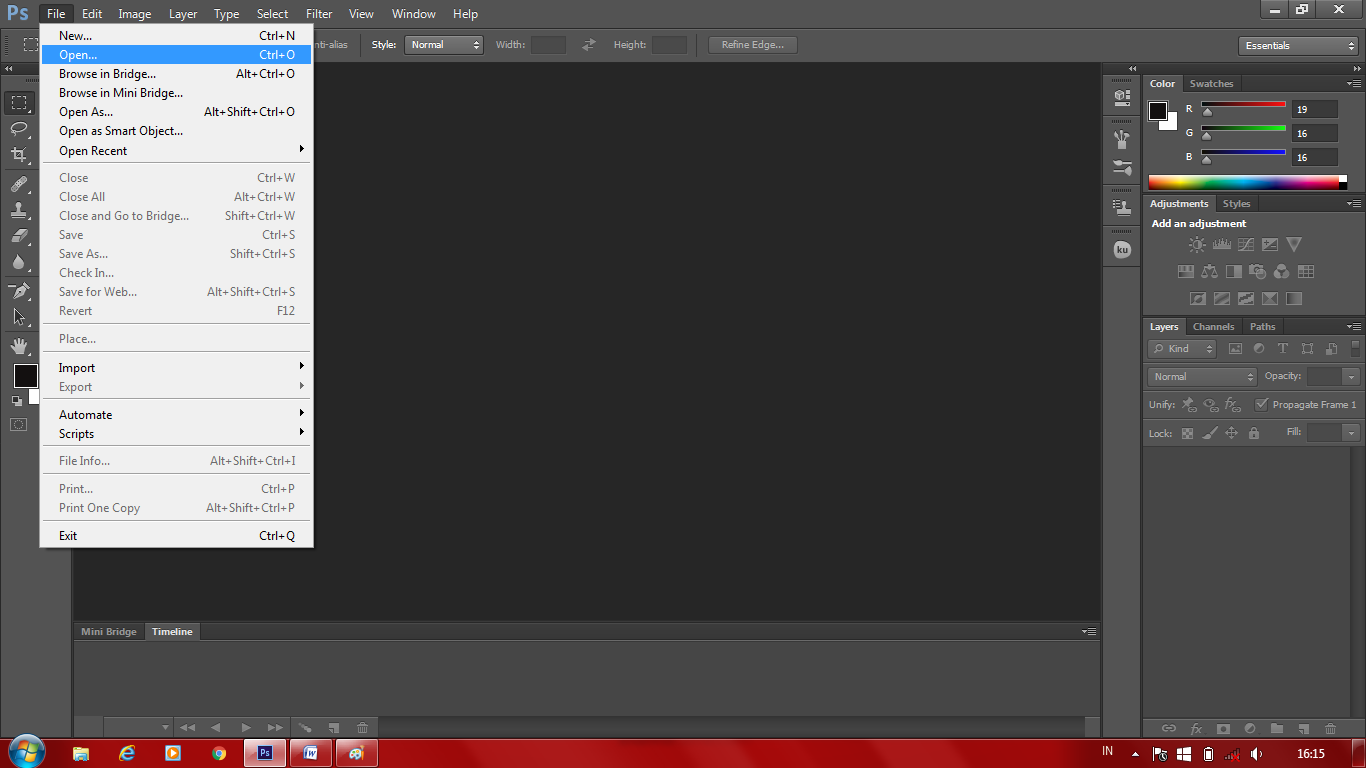Open the Filter menu
The width and height of the screenshot is (1366, 768).
point(319,14)
